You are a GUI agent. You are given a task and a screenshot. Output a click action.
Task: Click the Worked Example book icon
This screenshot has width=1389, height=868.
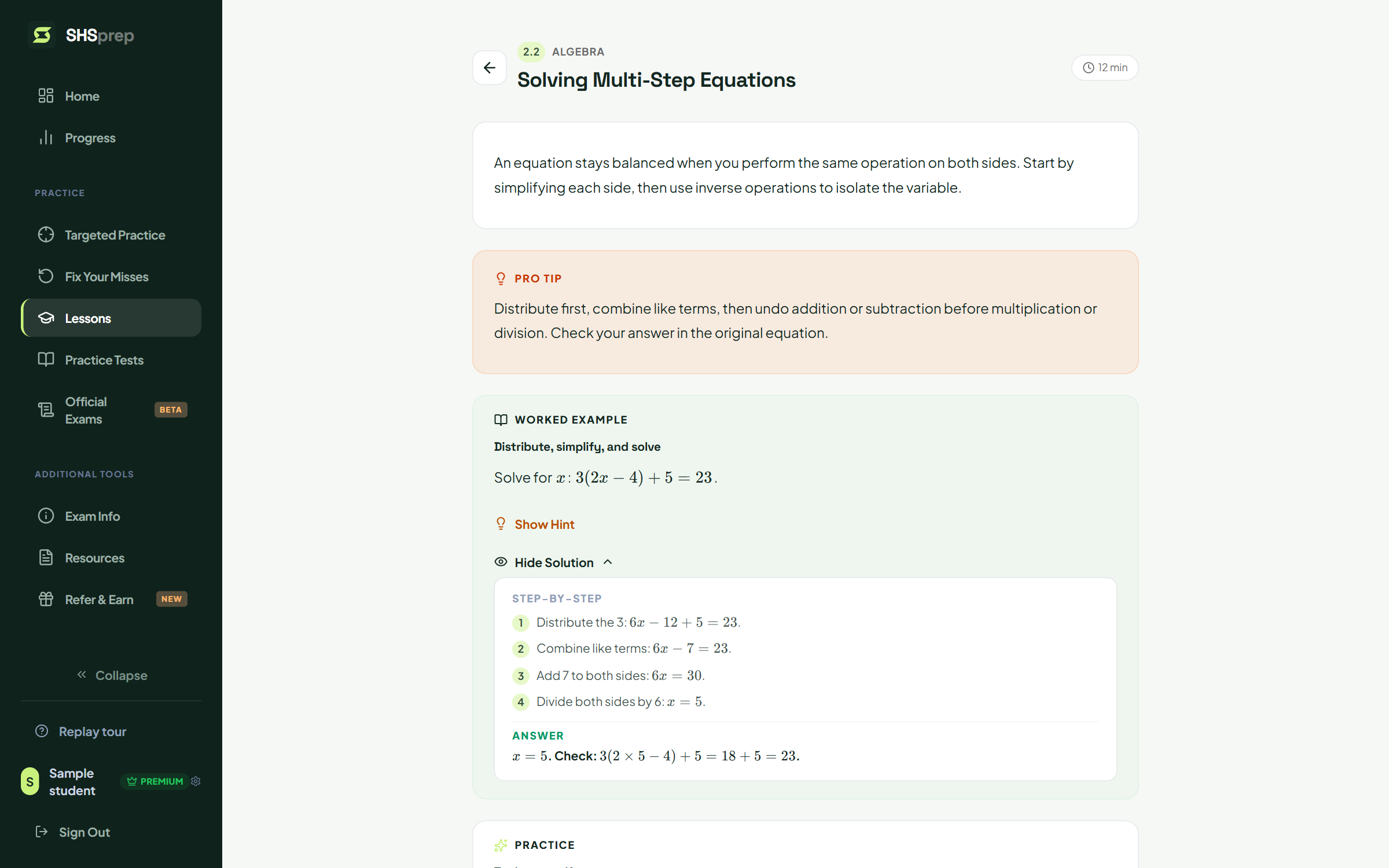click(501, 420)
